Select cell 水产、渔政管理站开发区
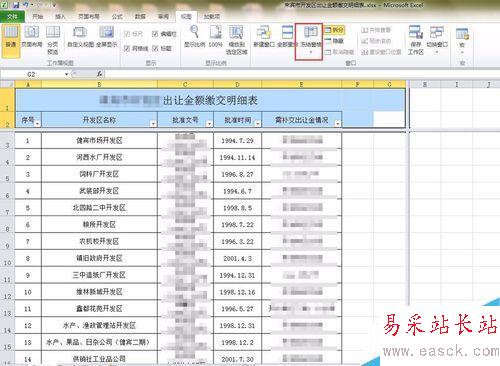Viewport: 500px width, 366px height. (x=99, y=325)
